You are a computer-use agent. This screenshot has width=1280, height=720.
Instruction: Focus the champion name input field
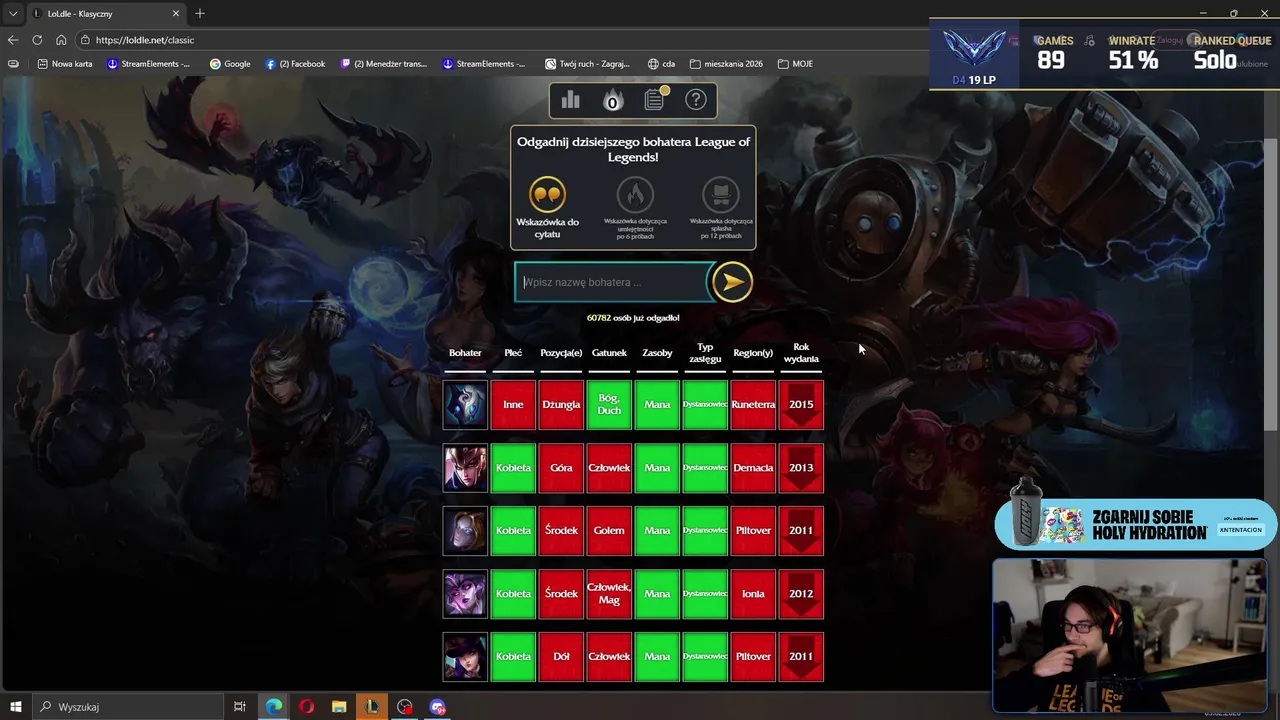click(612, 282)
